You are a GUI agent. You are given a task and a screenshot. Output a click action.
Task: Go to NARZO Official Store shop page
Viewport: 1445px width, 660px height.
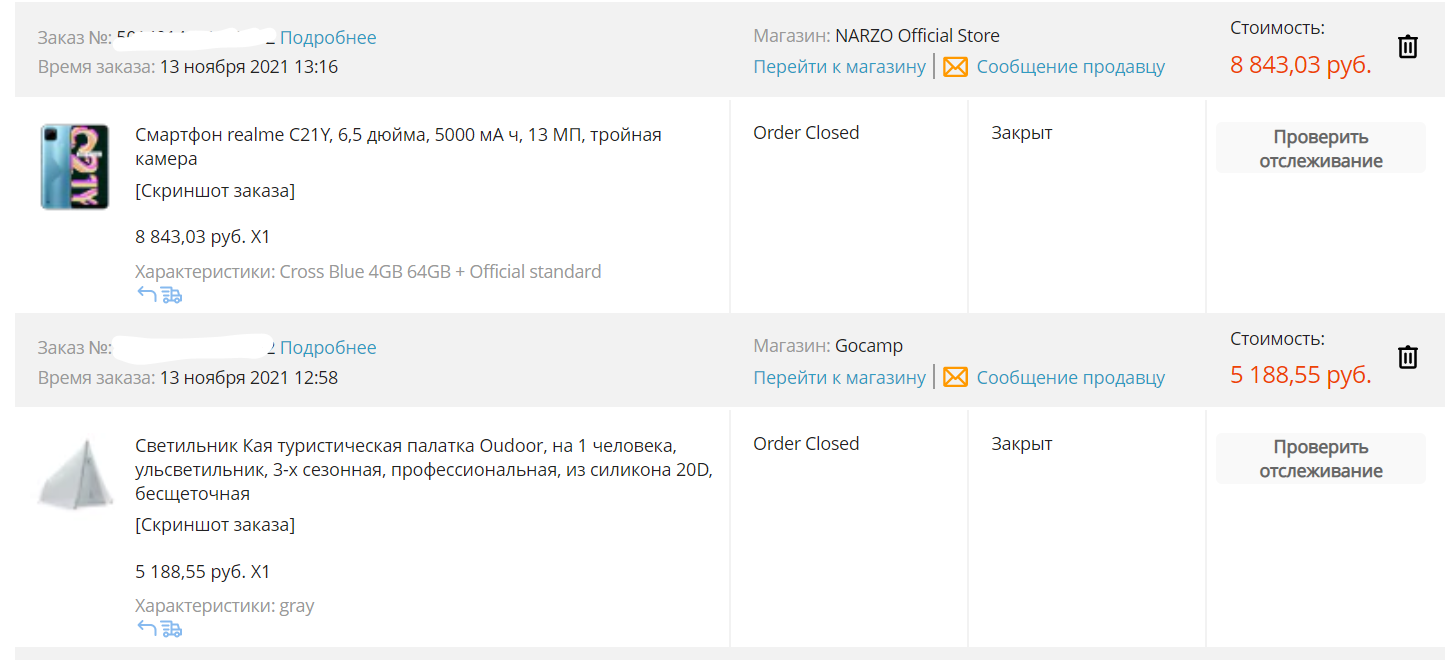(840, 67)
